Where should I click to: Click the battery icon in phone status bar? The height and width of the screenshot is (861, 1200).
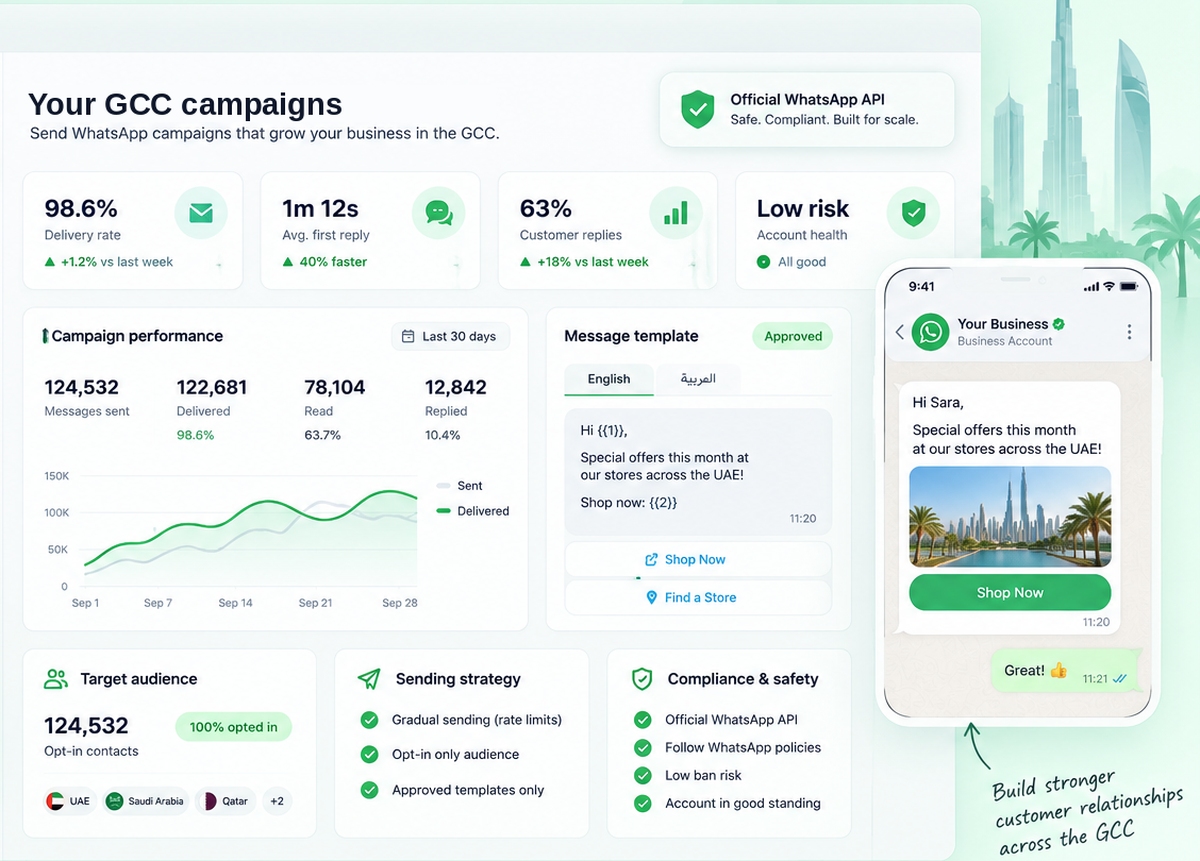coord(1129,287)
